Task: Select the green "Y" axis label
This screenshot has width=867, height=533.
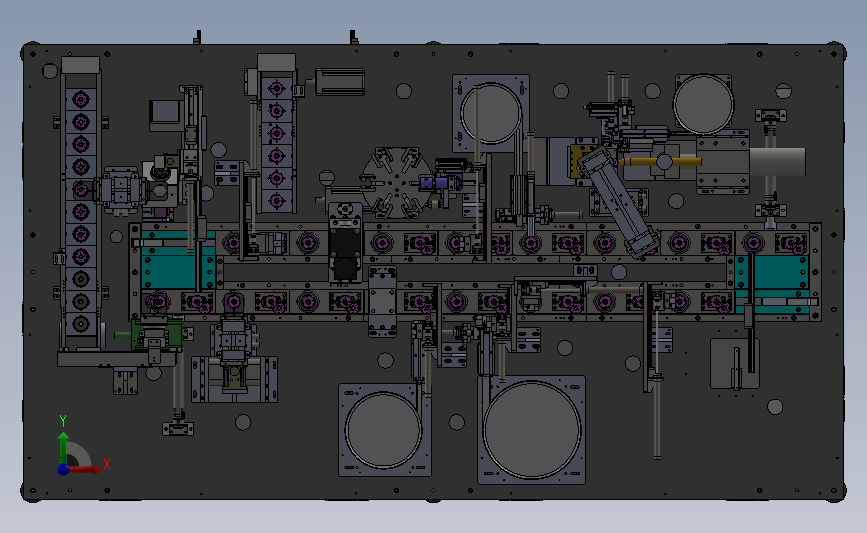Action: pyautogui.click(x=63, y=421)
